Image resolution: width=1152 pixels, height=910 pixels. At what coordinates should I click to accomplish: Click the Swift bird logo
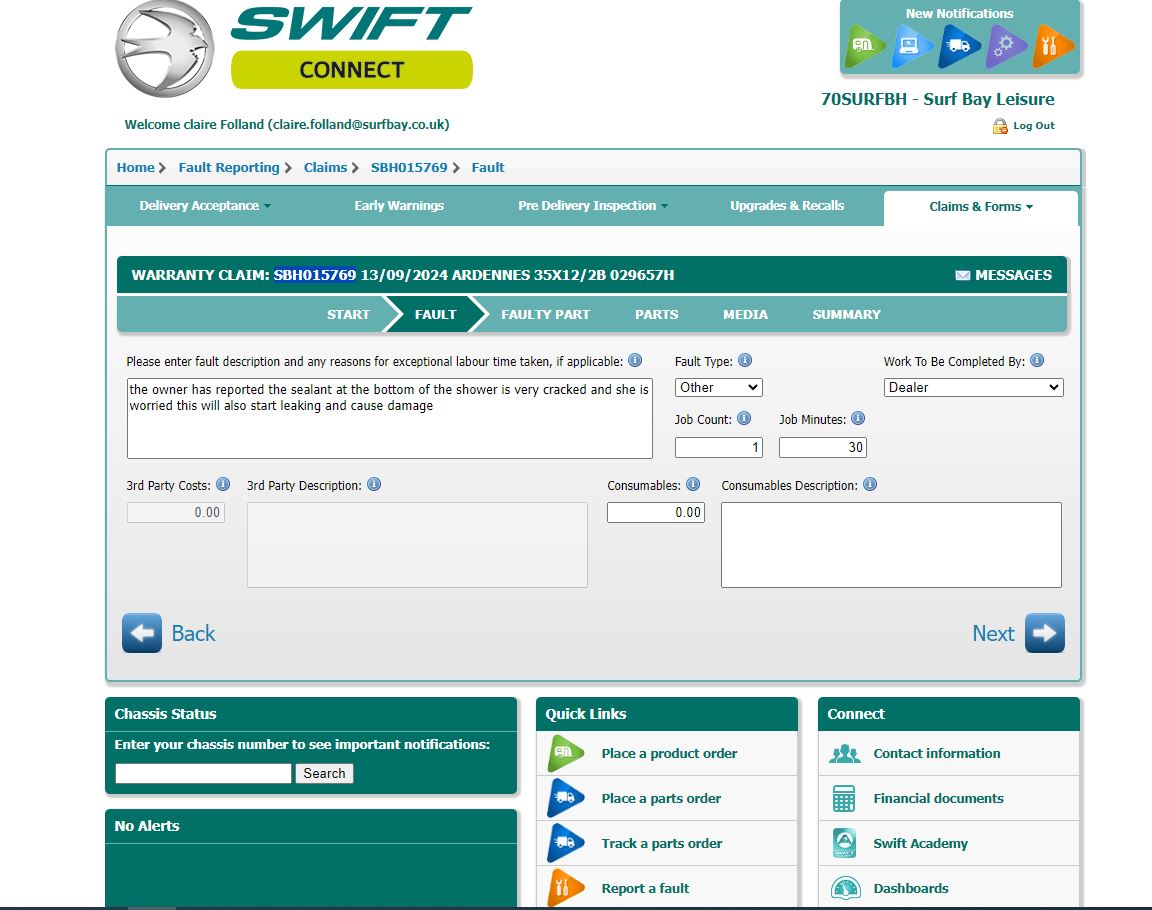pyautogui.click(x=165, y=48)
